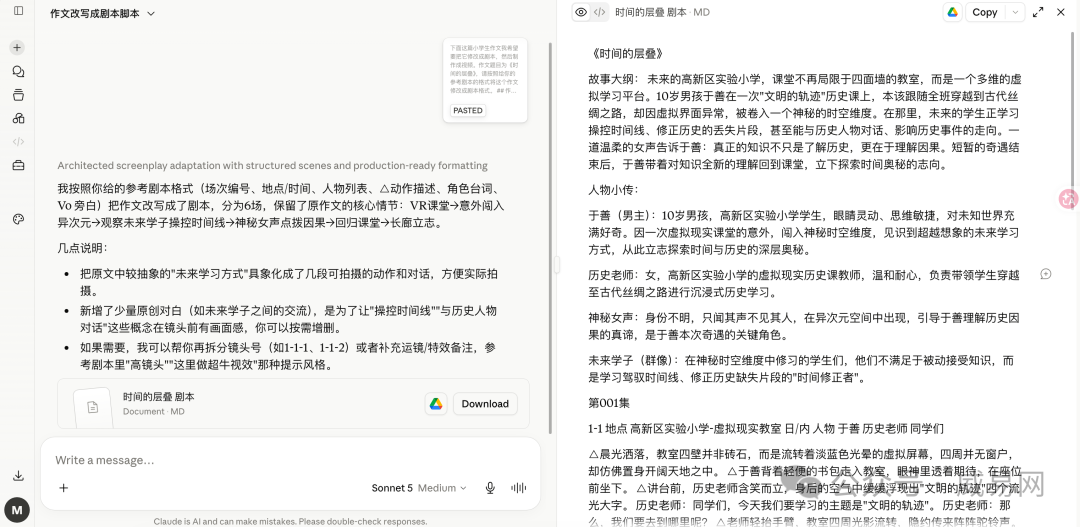The width and height of the screenshot is (1080, 527).
Task: Open the Sonnet 5 Medium model selector
Action: click(419, 488)
